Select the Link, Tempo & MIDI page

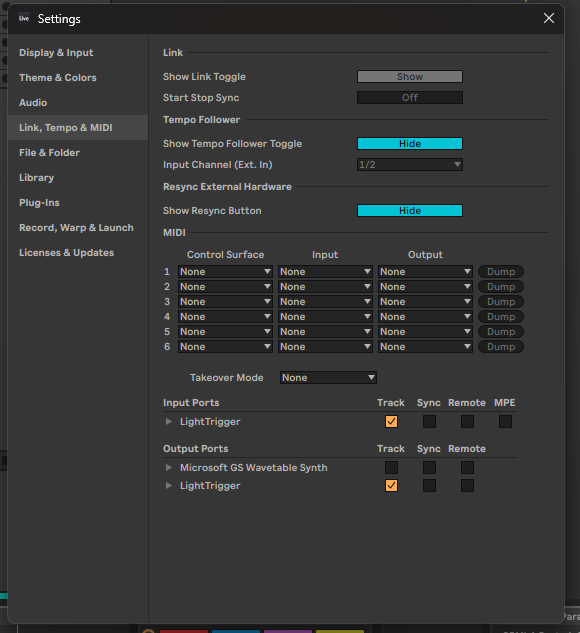[77, 128]
